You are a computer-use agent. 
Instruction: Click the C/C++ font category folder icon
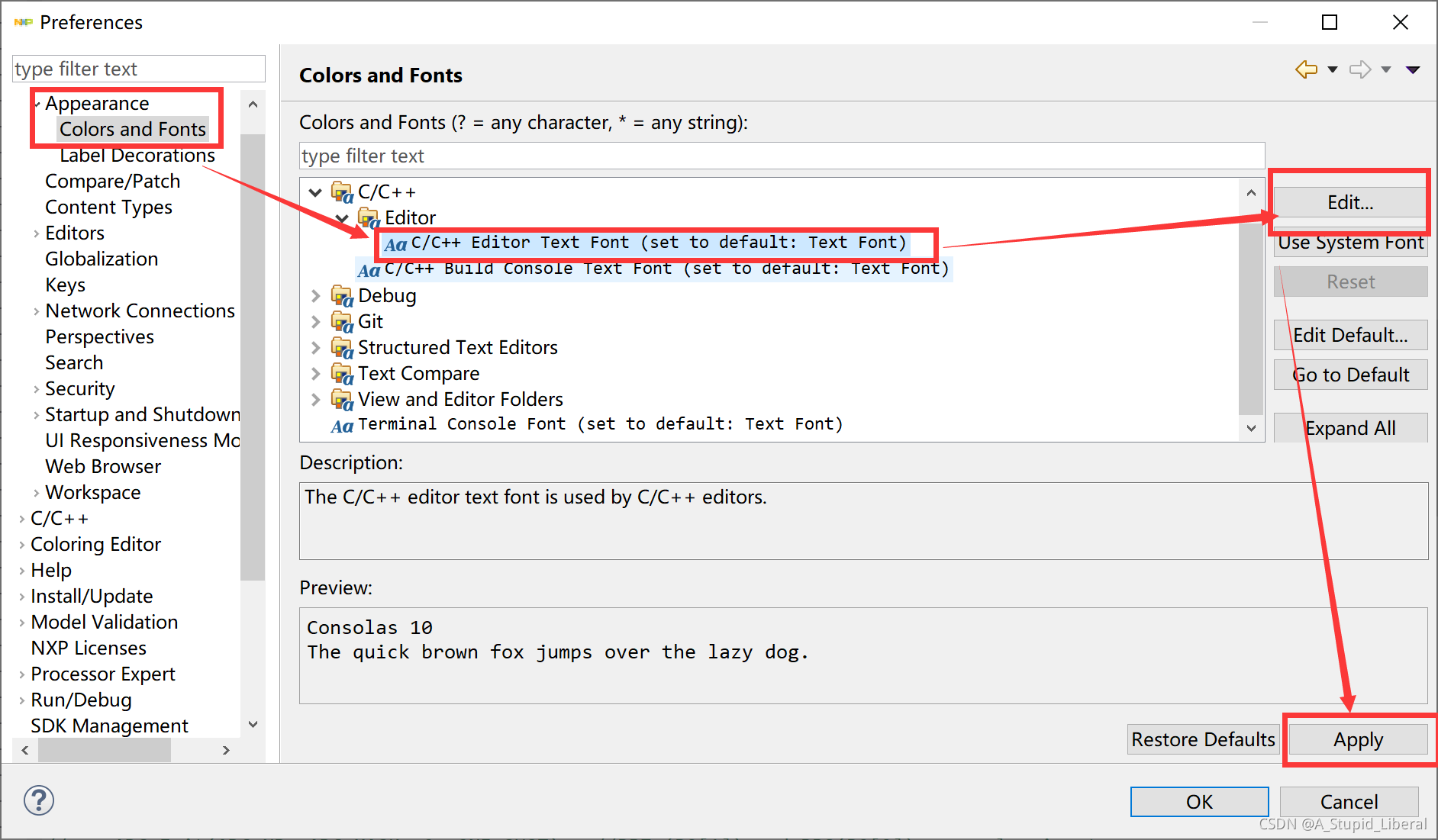pyautogui.click(x=342, y=192)
